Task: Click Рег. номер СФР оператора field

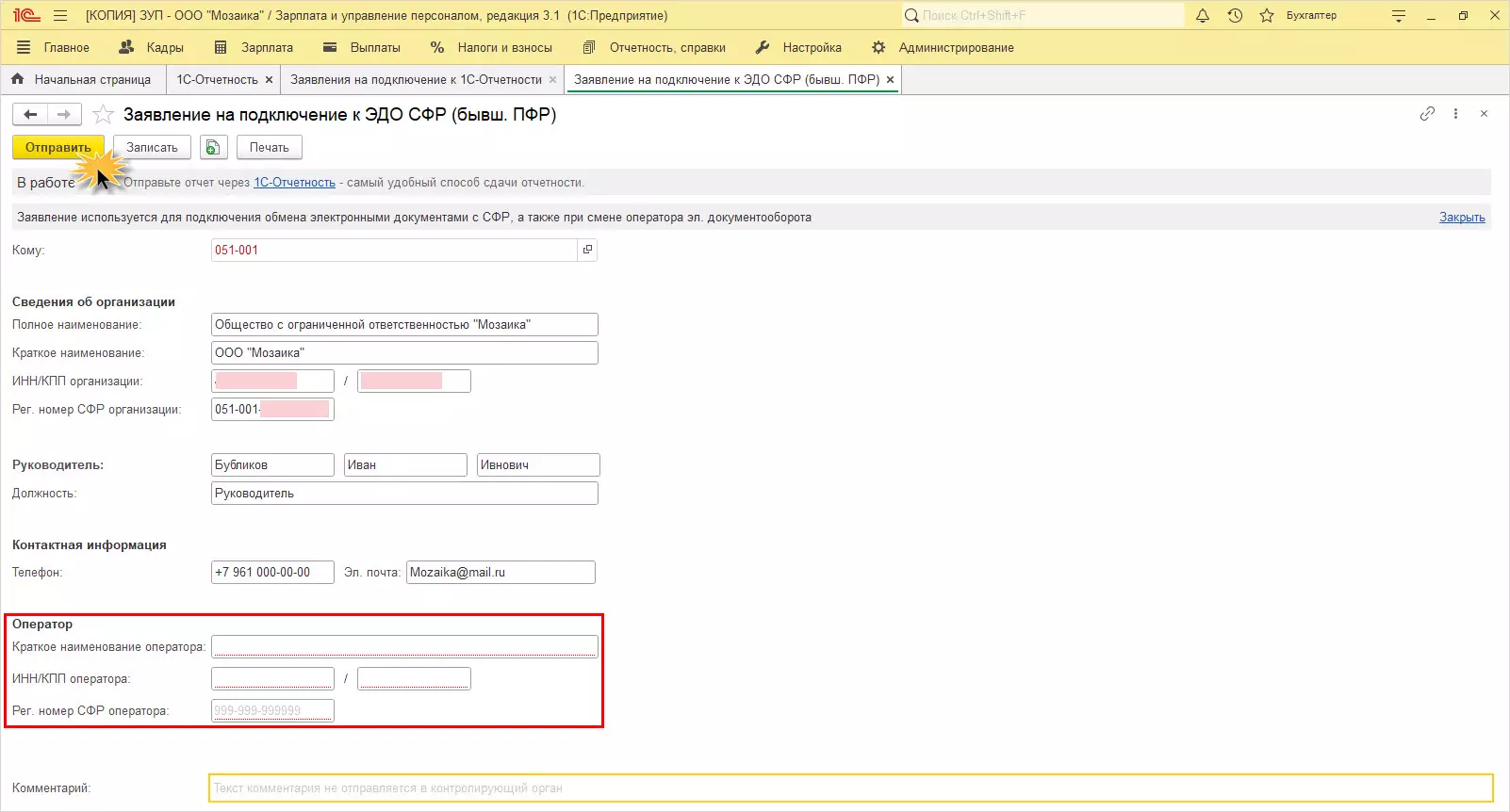Action: pyautogui.click(x=272, y=711)
